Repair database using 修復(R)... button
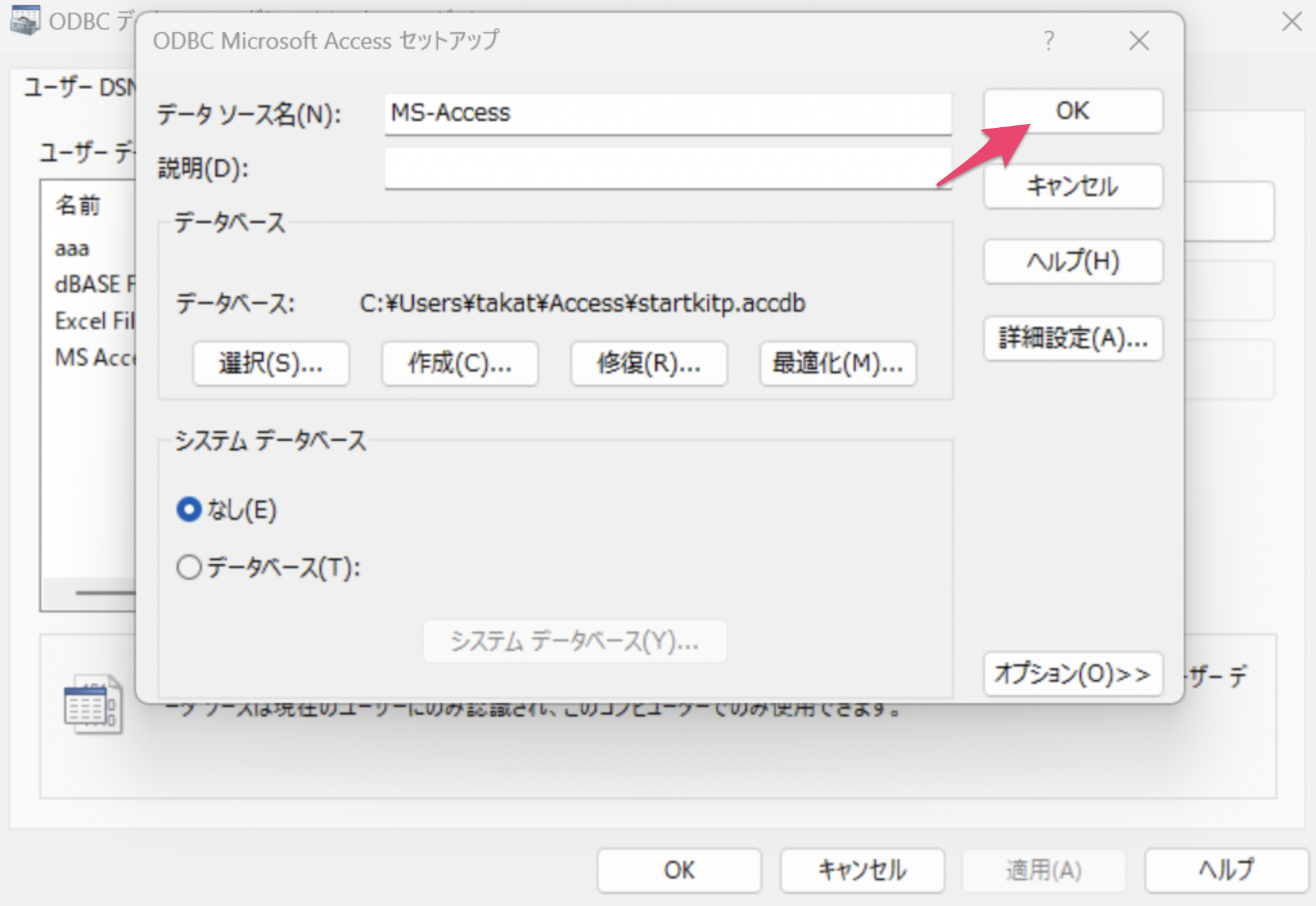1316x906 pixels. (649, 364)
